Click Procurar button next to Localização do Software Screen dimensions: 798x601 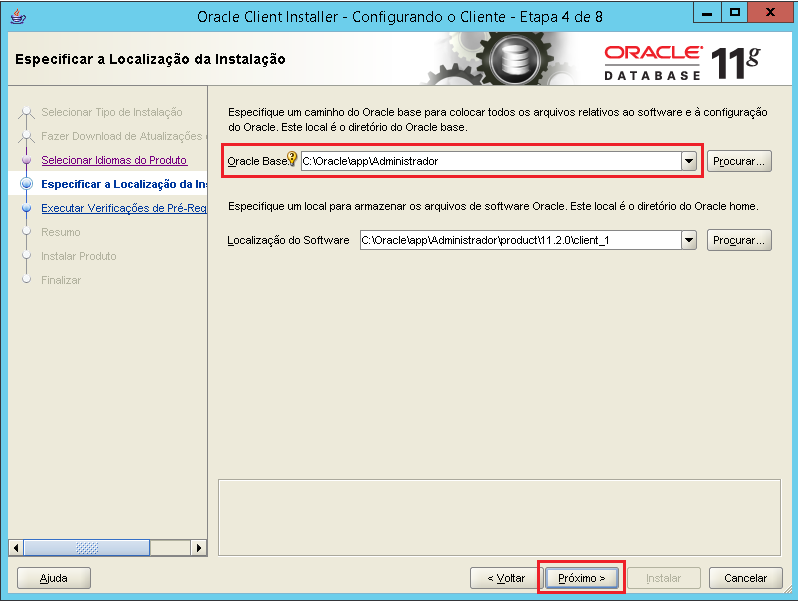coord(739,240)
